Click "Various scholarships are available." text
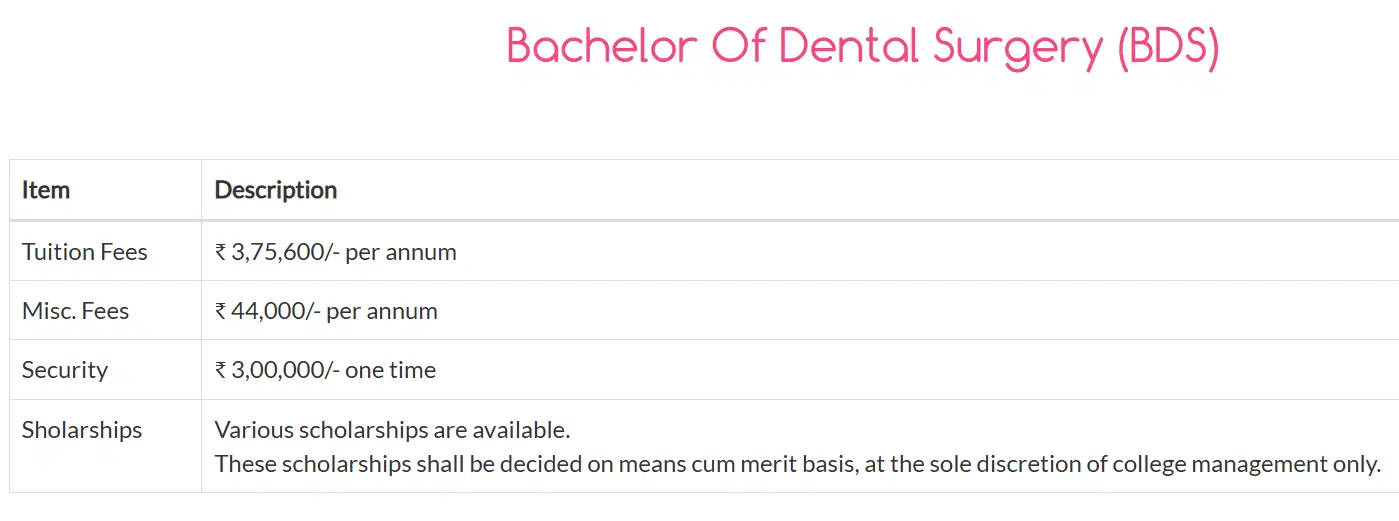Screen dimensions: 1399x521 tap(393, 430)
